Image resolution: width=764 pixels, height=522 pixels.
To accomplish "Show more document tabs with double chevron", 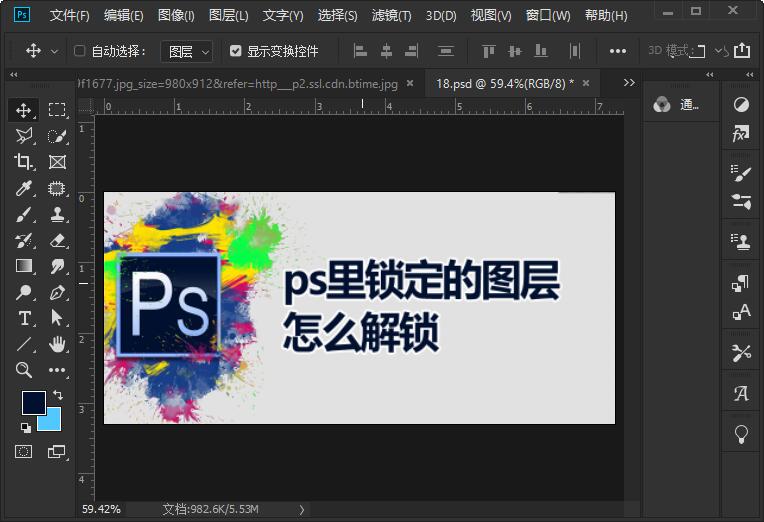I will (629, 83).
